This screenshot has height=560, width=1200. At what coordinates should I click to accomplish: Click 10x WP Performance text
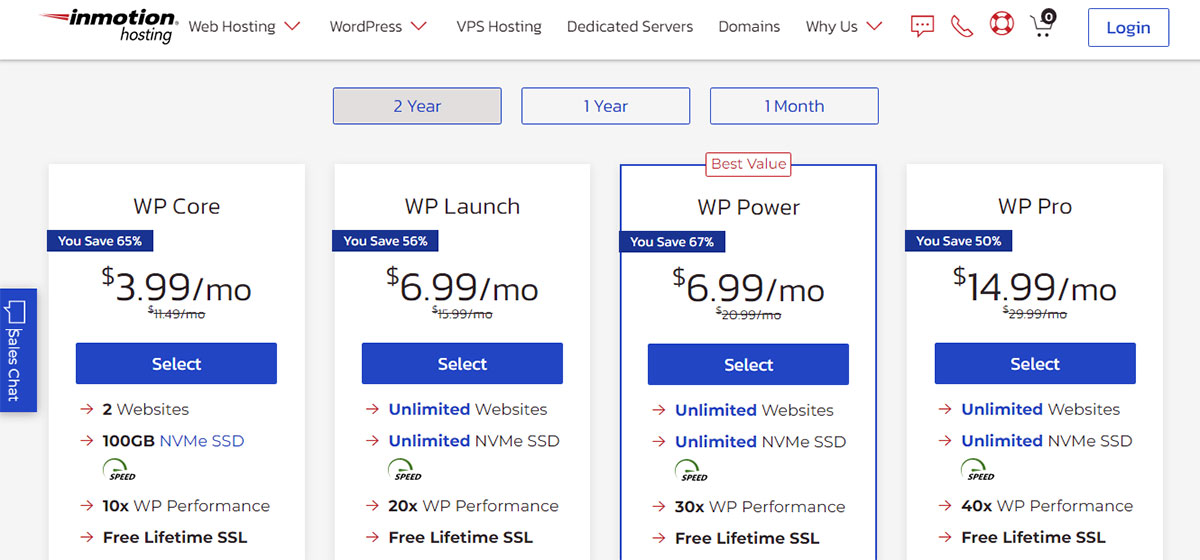(x=186, y=506)
